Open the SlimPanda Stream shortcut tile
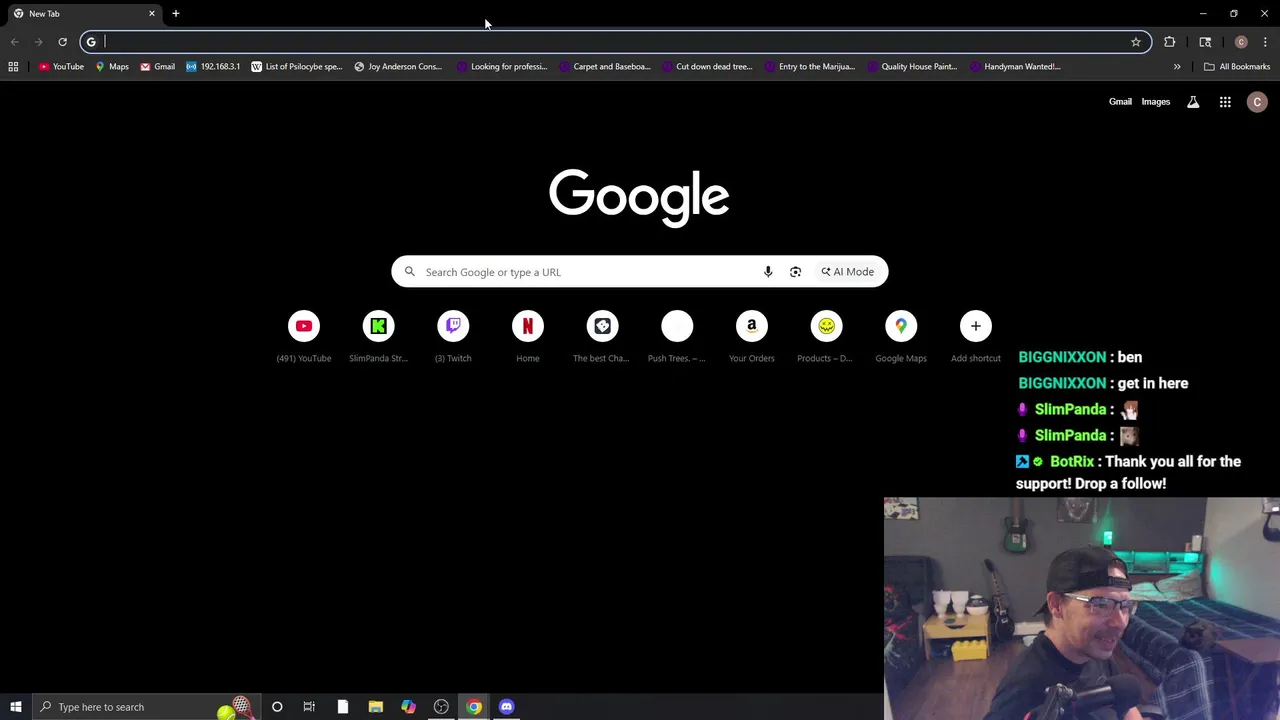Image resolution: width=1280 pixels, height=720 pixels. 378,337
